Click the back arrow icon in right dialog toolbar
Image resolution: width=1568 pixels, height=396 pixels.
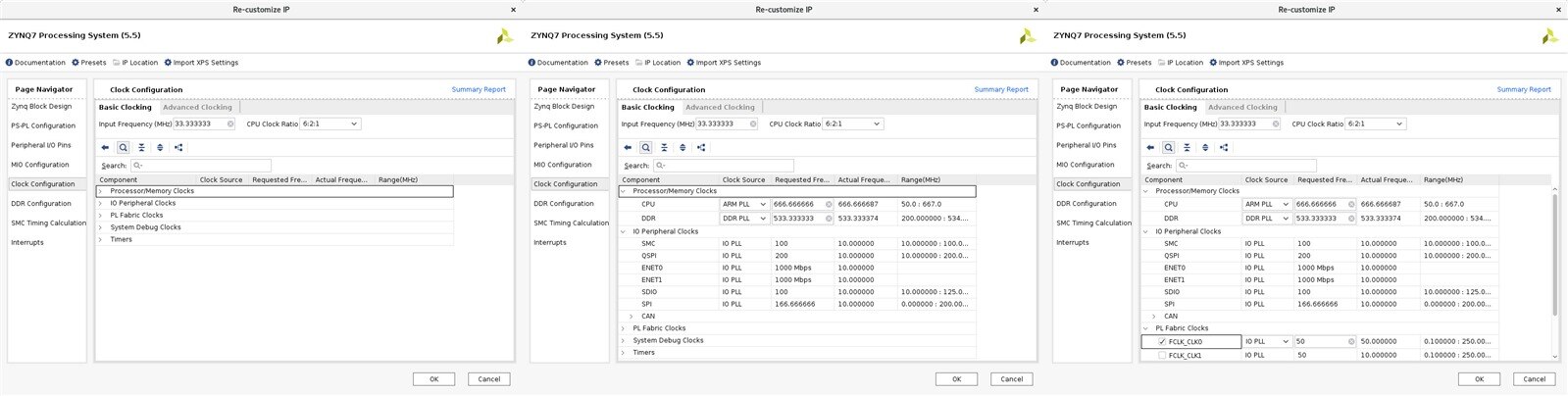pos(1150,147)
